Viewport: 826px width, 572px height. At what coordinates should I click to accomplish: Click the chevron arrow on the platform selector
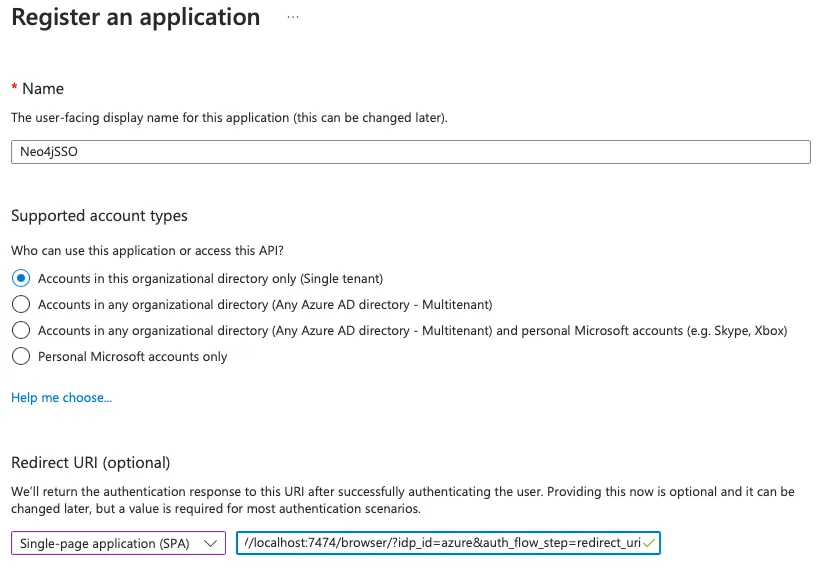coord(210,543)
